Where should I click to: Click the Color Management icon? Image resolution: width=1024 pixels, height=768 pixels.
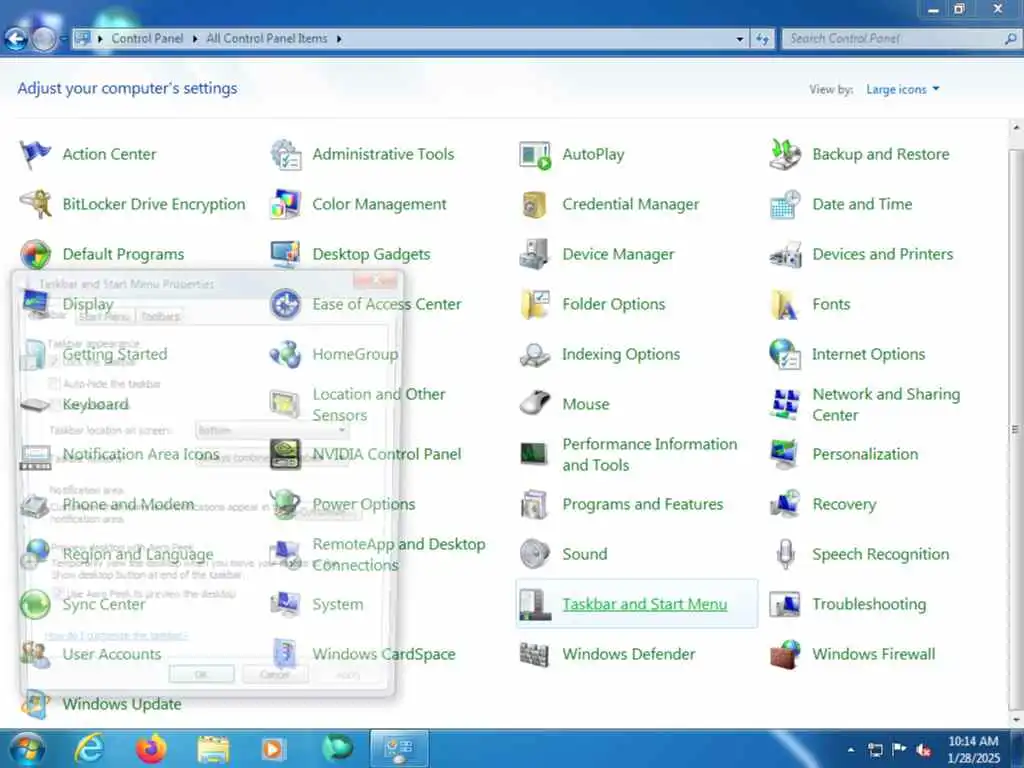point(285,204)
